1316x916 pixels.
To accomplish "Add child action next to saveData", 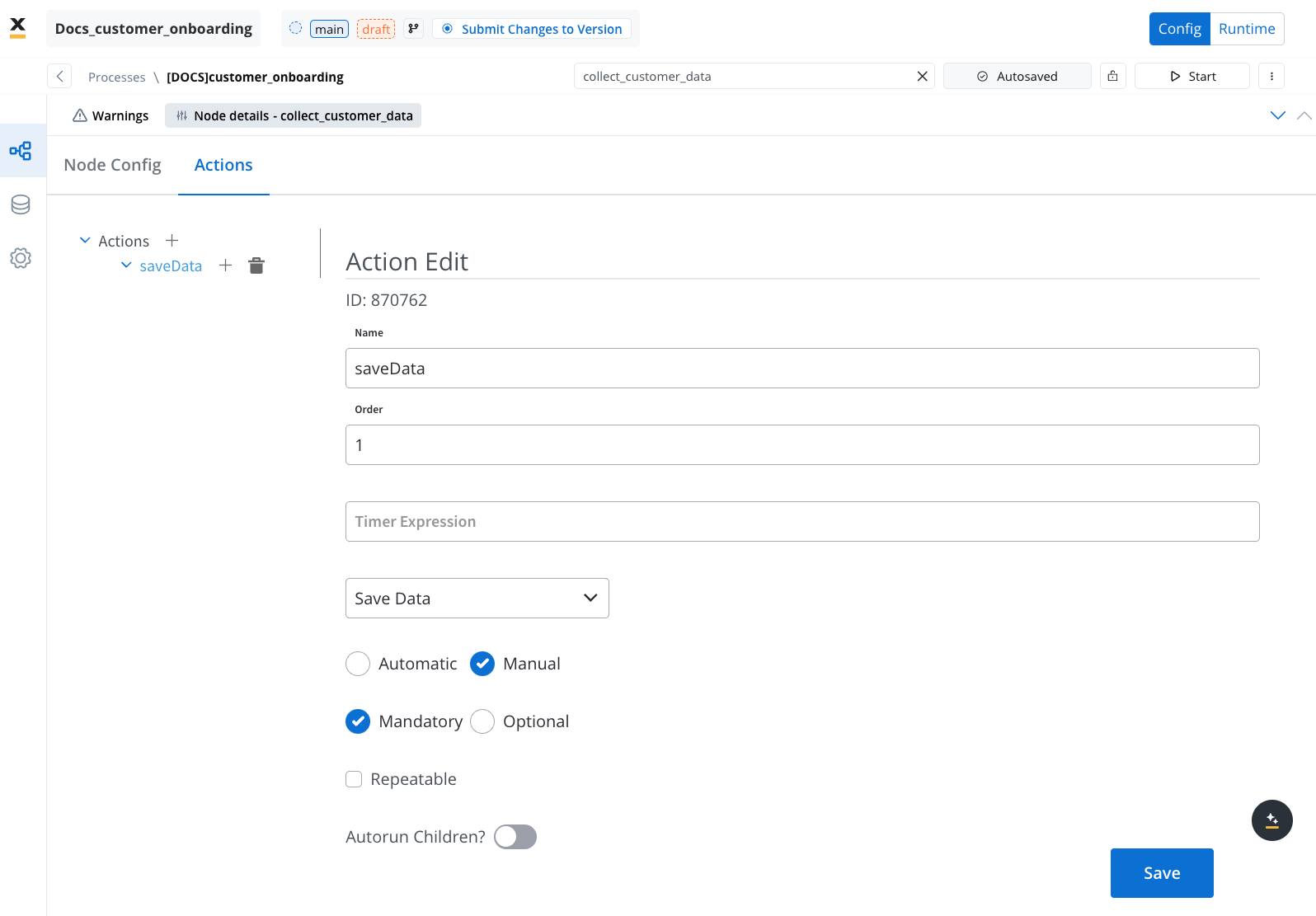I will (225, 265).
